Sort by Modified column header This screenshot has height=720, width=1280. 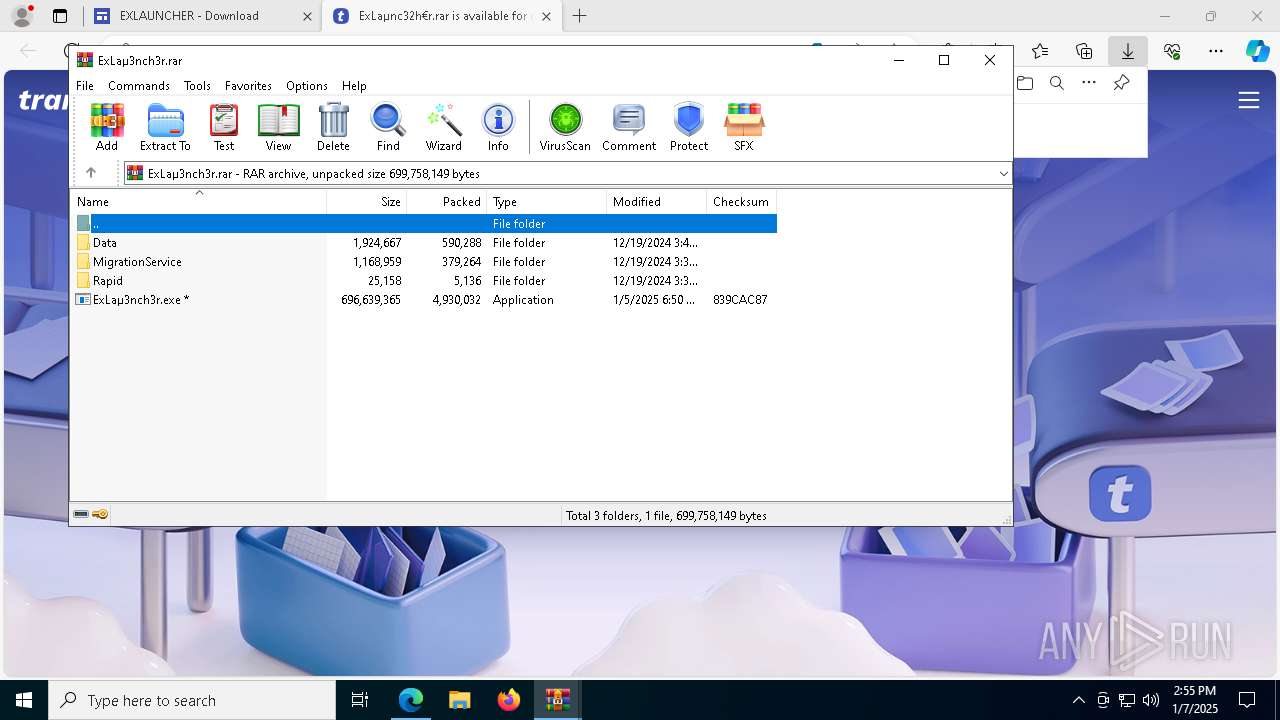[657, 202]
